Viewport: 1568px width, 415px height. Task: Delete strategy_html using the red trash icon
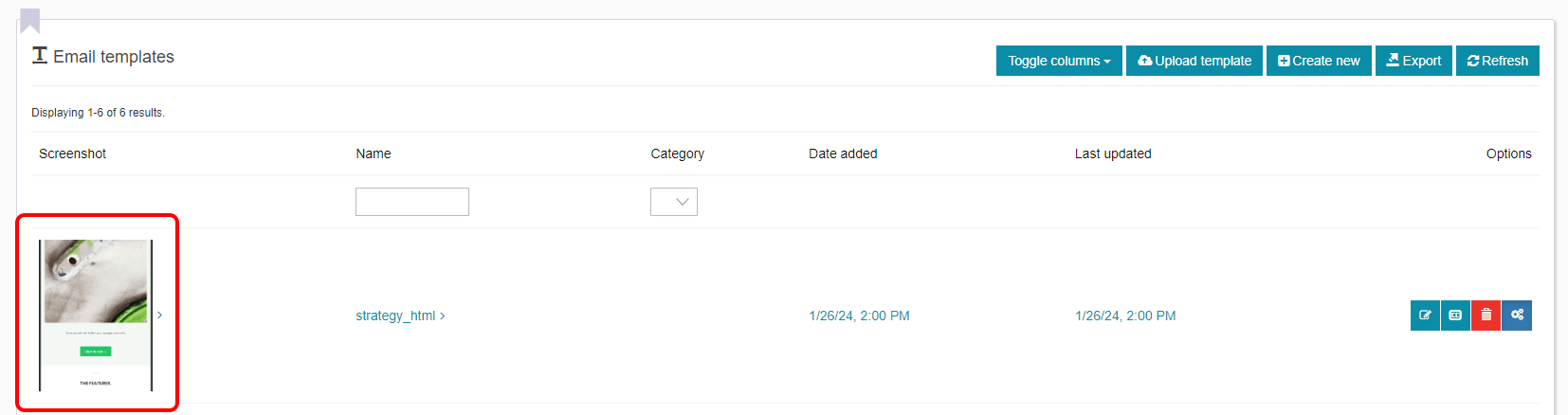click(1486, 316)
